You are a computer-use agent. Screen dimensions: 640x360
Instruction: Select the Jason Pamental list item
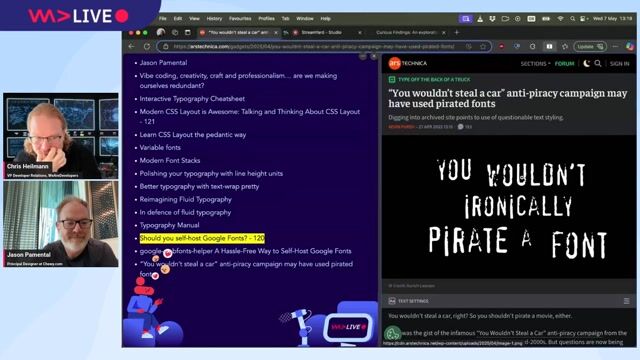point(163,63)
